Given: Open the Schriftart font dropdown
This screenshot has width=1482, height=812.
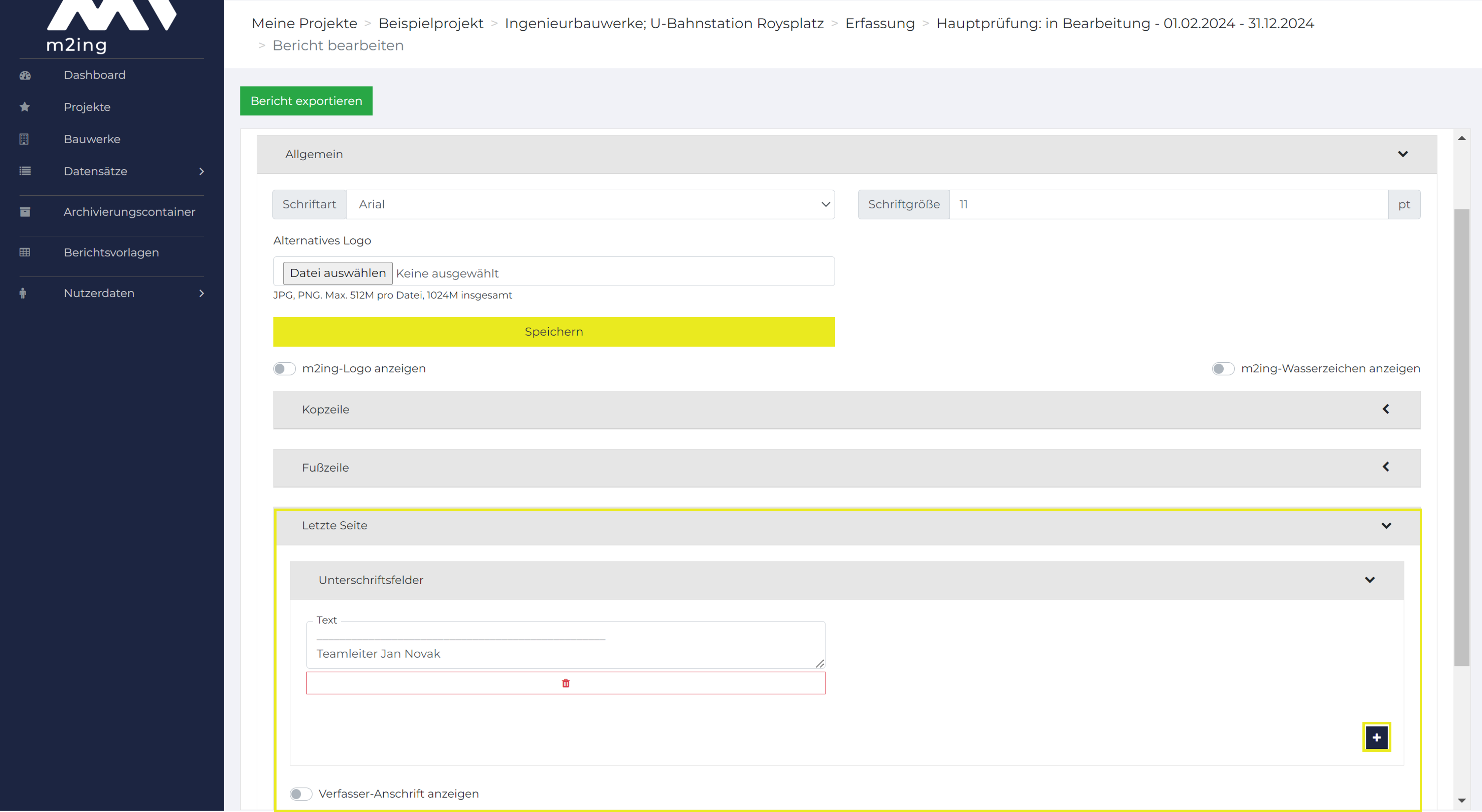Looking at the screenshot, I should [x=590, y=204].
